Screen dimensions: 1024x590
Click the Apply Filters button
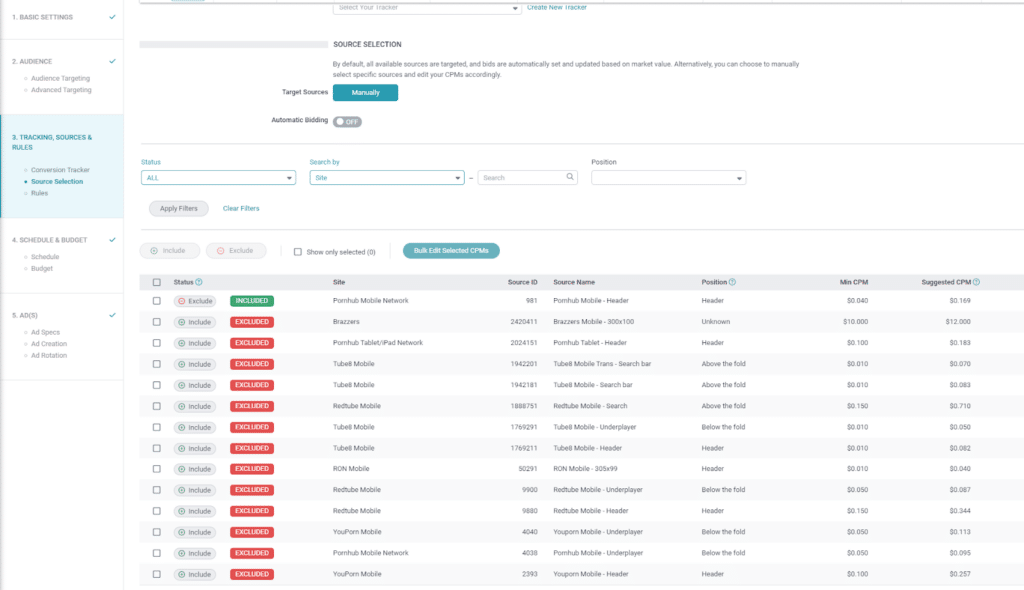click(179, 208)
